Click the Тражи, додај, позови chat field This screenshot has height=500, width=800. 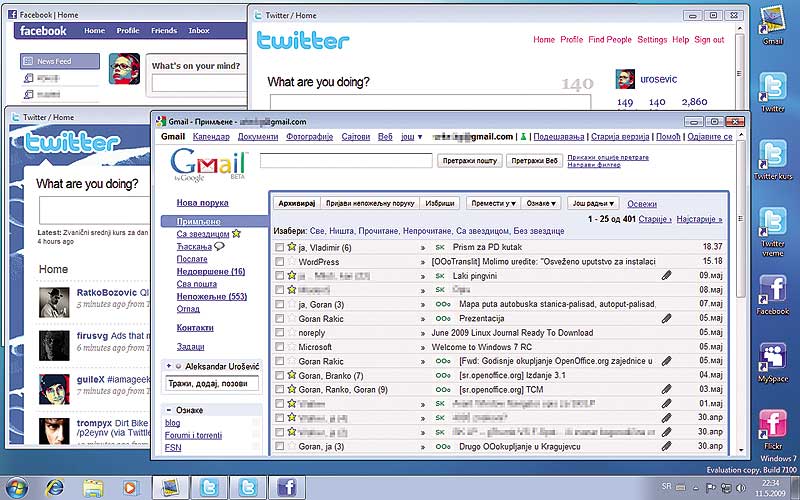[x=212, y=383]
